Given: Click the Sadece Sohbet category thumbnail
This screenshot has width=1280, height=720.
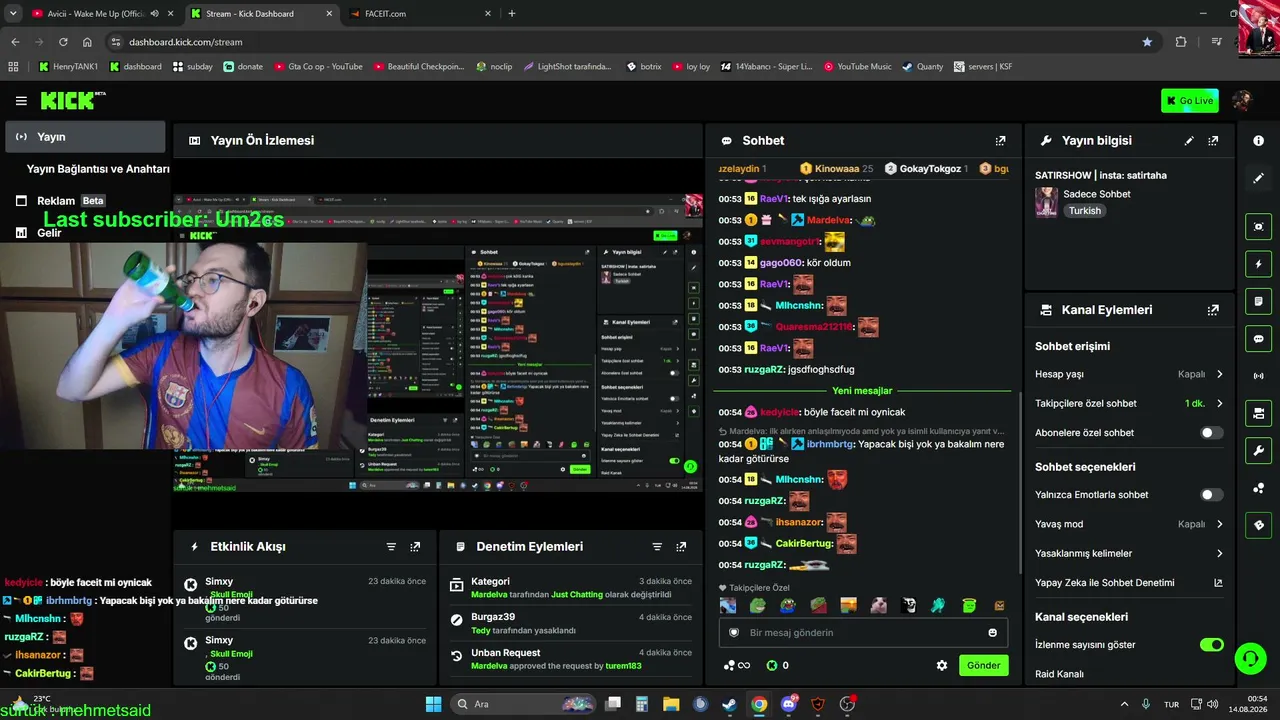Looking at the screenshot, I should click(x=1046, y=202).
